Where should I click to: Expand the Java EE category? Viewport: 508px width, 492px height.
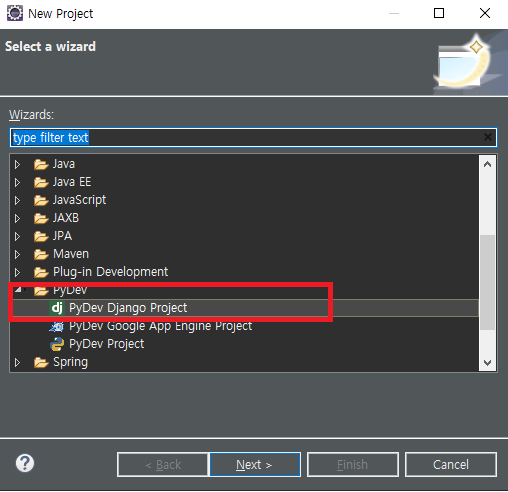17,182
